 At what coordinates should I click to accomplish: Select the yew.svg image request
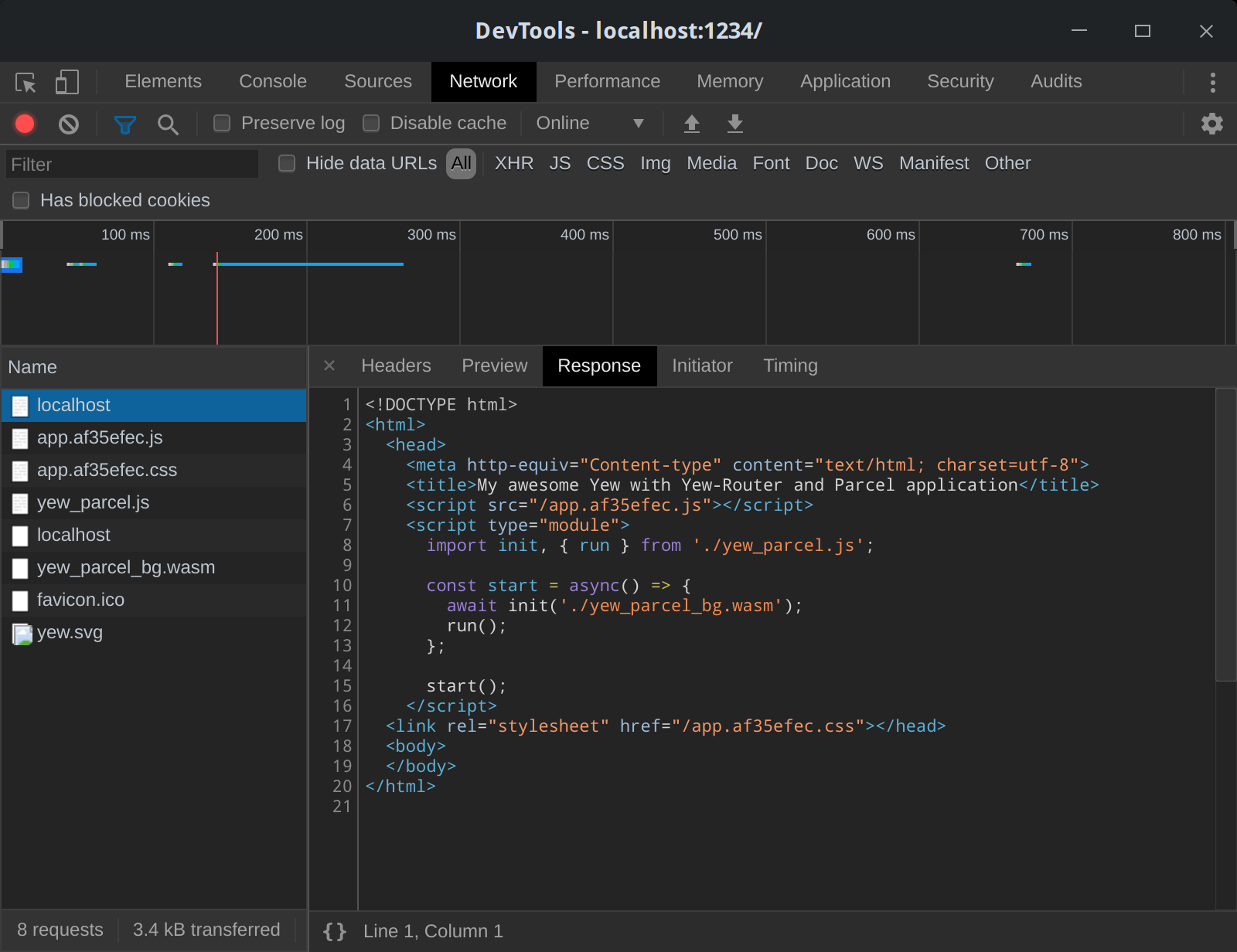click(154, 632)
